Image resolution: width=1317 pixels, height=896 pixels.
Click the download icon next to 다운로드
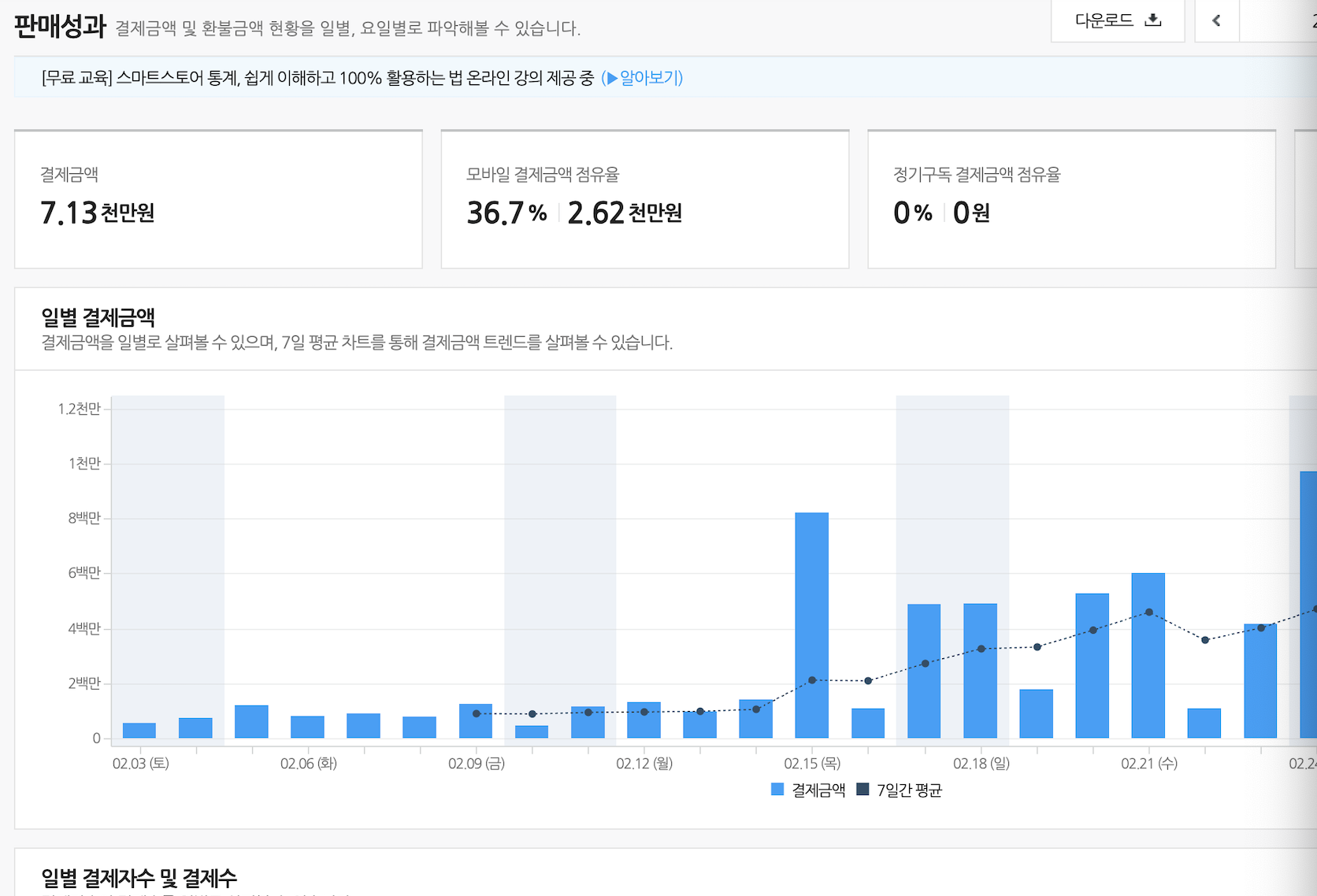click(x=1153, y=21)
